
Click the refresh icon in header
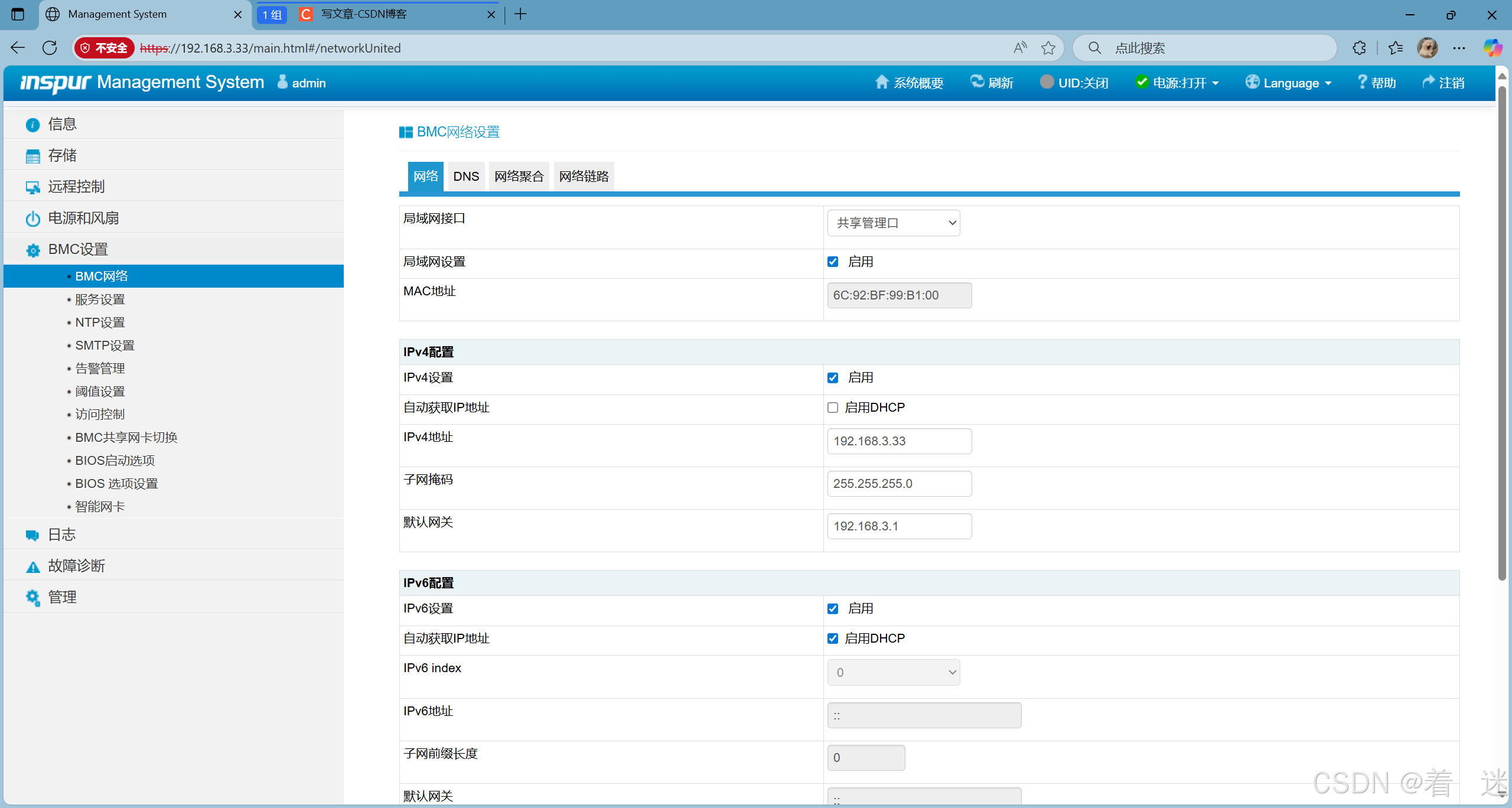pyautogui.click(x=977, y=82)
